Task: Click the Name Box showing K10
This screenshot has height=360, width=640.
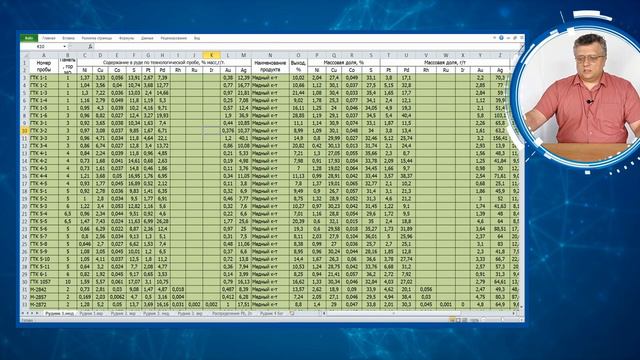Action: click(42, 47)
